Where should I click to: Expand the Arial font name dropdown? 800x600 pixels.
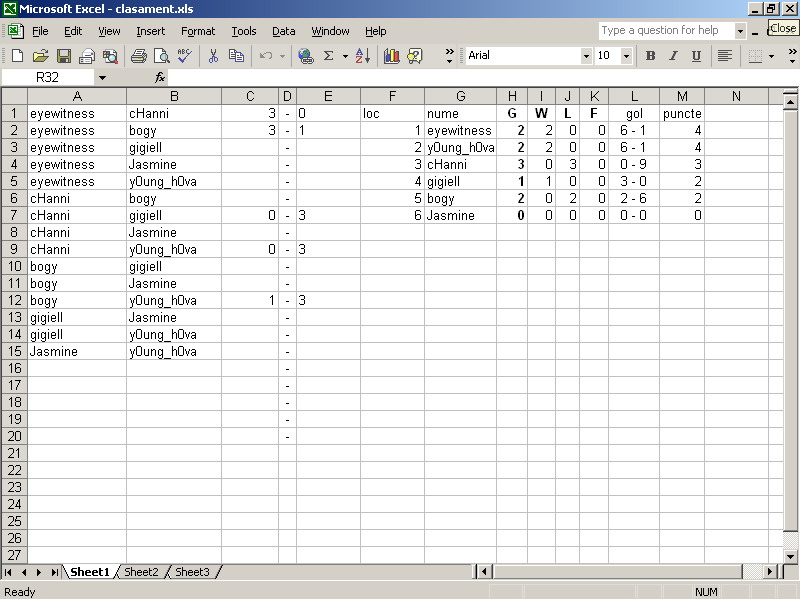click(586, 56)
